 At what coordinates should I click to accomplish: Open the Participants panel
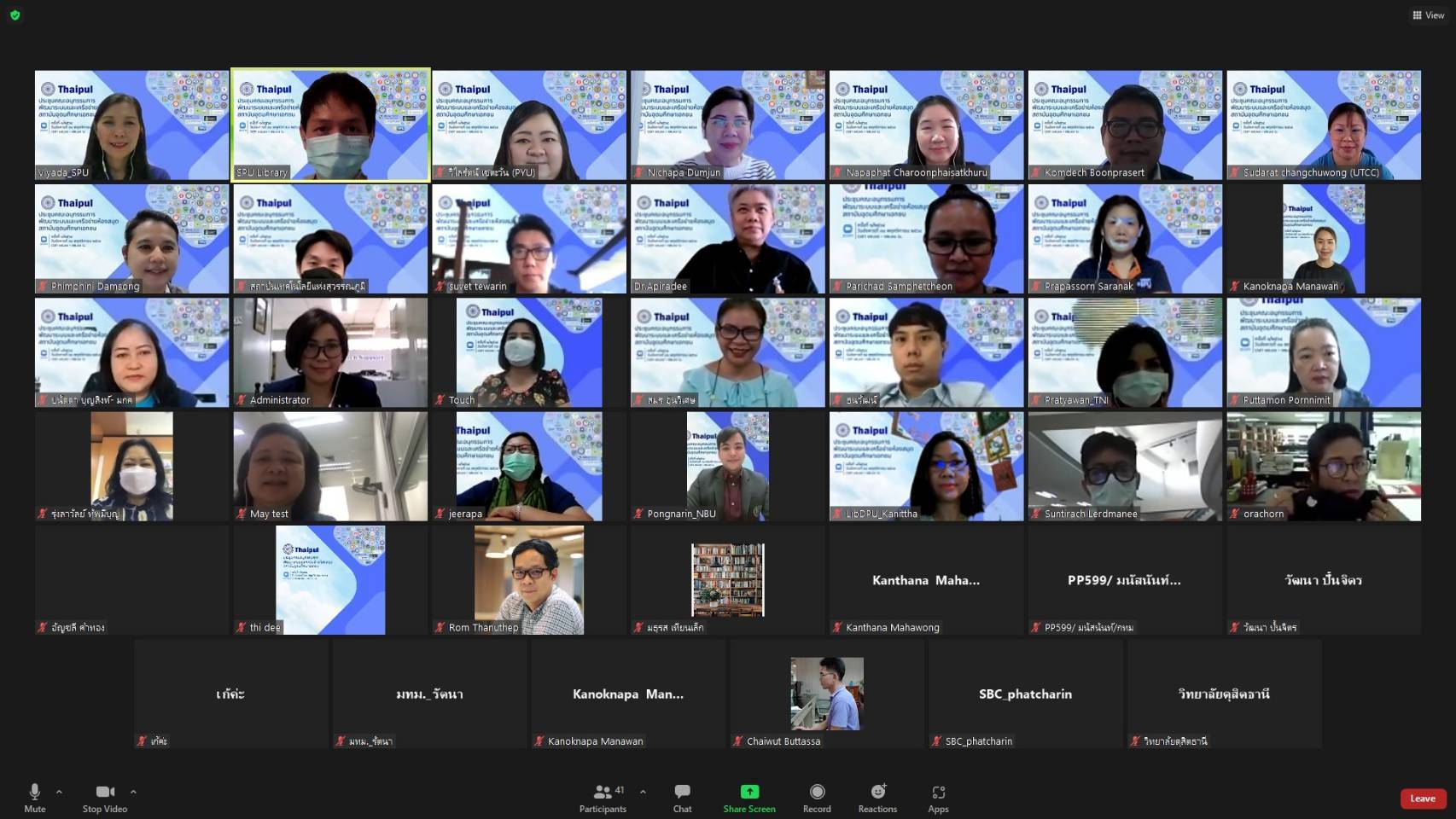[x=603, y=797]
